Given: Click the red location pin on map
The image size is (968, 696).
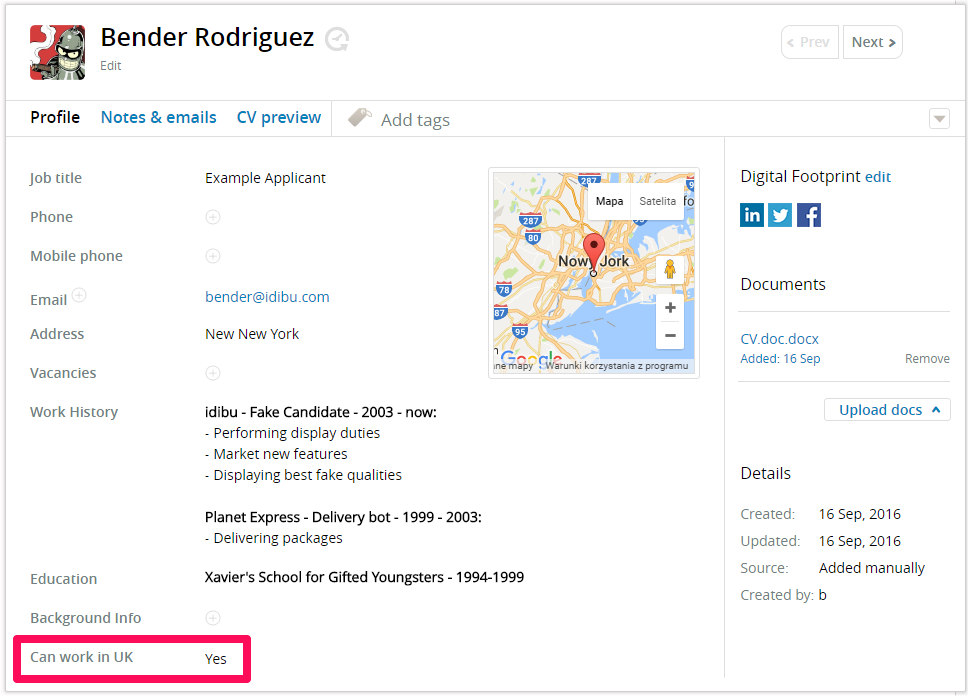Looking at the screenshot, I should (594, 251).
